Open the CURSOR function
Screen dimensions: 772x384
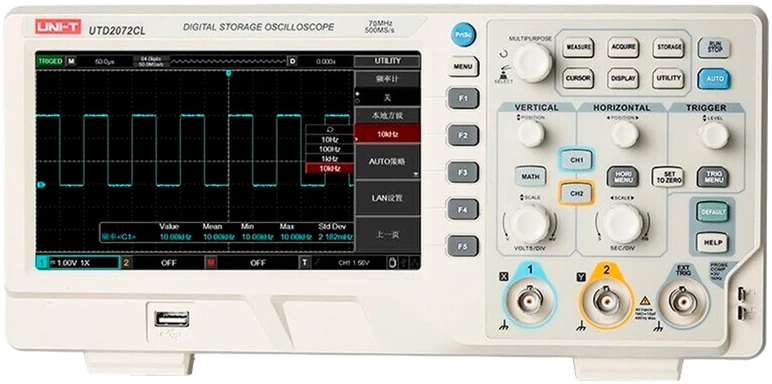[578, 78]
